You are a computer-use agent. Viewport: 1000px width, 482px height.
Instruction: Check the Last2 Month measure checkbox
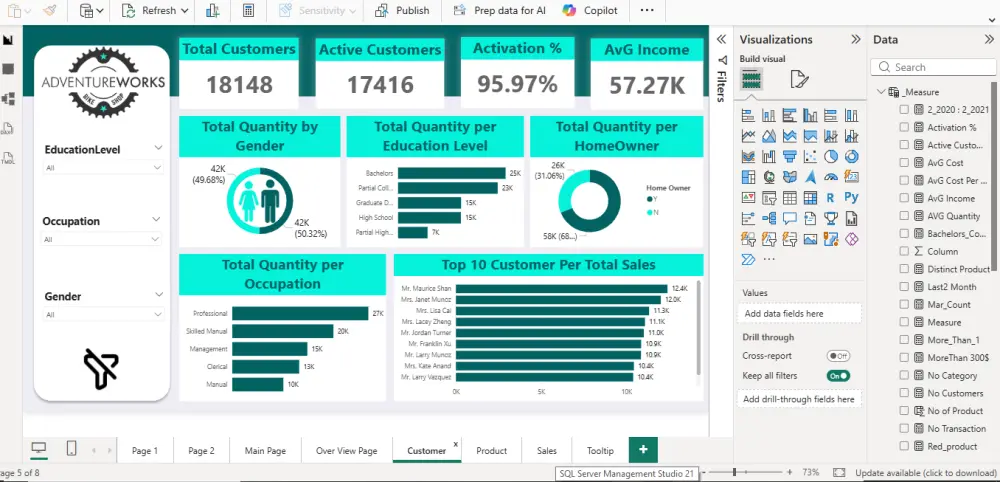coord(904,287)
